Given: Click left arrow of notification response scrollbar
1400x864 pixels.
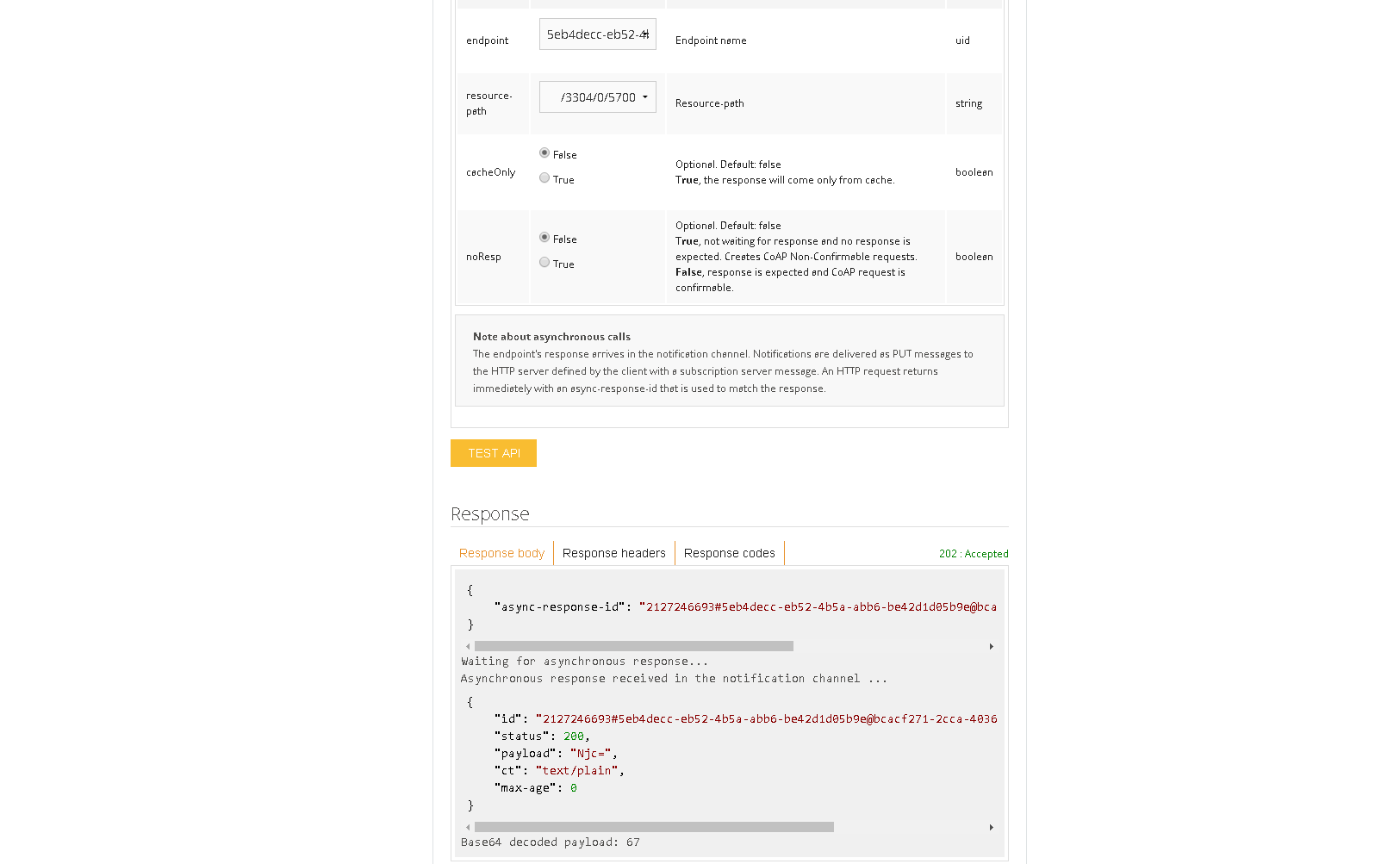Looking at the screenshot, I should tap(468, 827).
